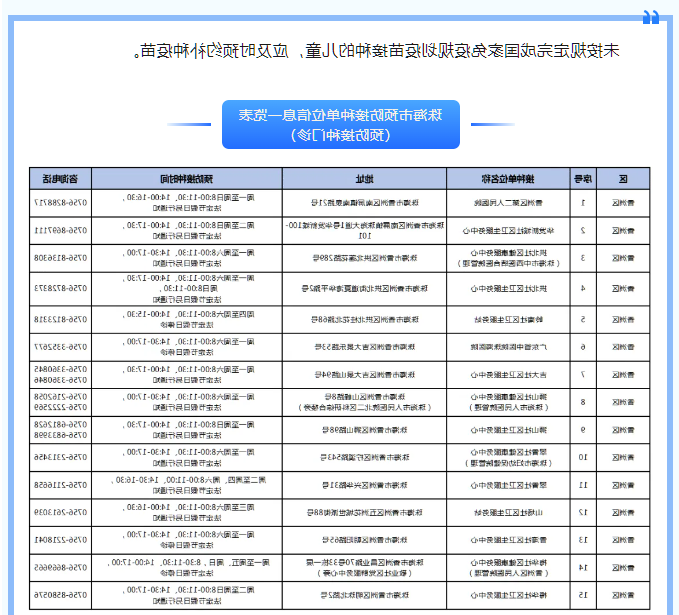
Task: Click 翠香社区健康服务中心 unit name
Action: (508, 452)
